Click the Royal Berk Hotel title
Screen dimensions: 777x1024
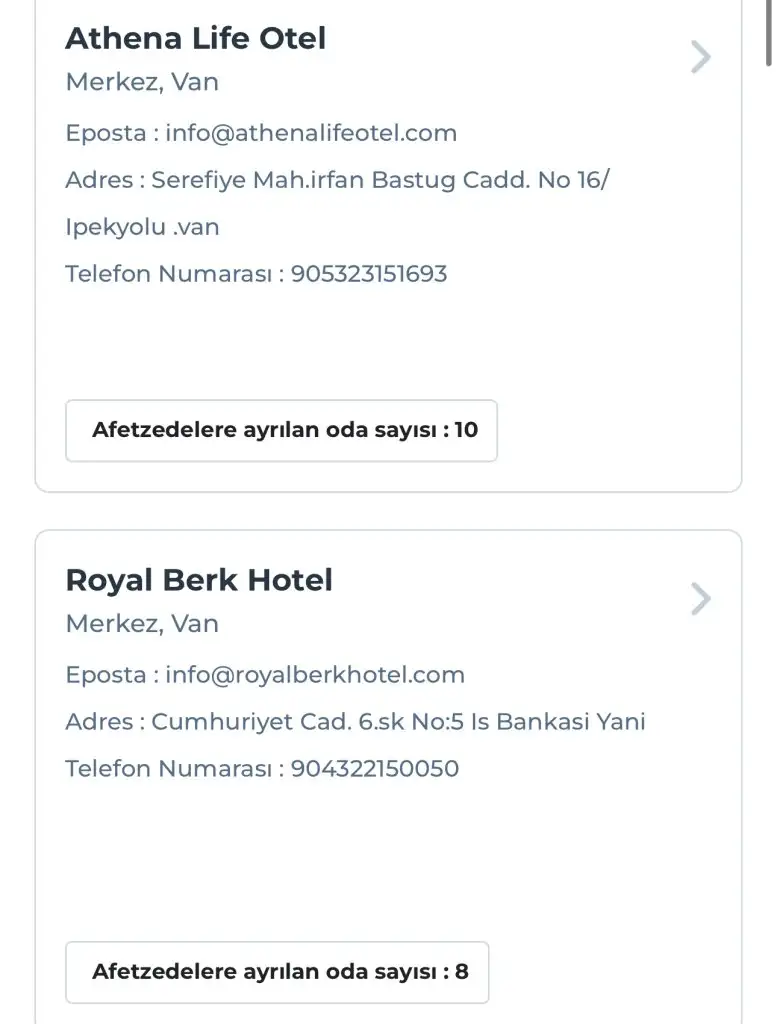pyautogui.click(x=199, y=580)
